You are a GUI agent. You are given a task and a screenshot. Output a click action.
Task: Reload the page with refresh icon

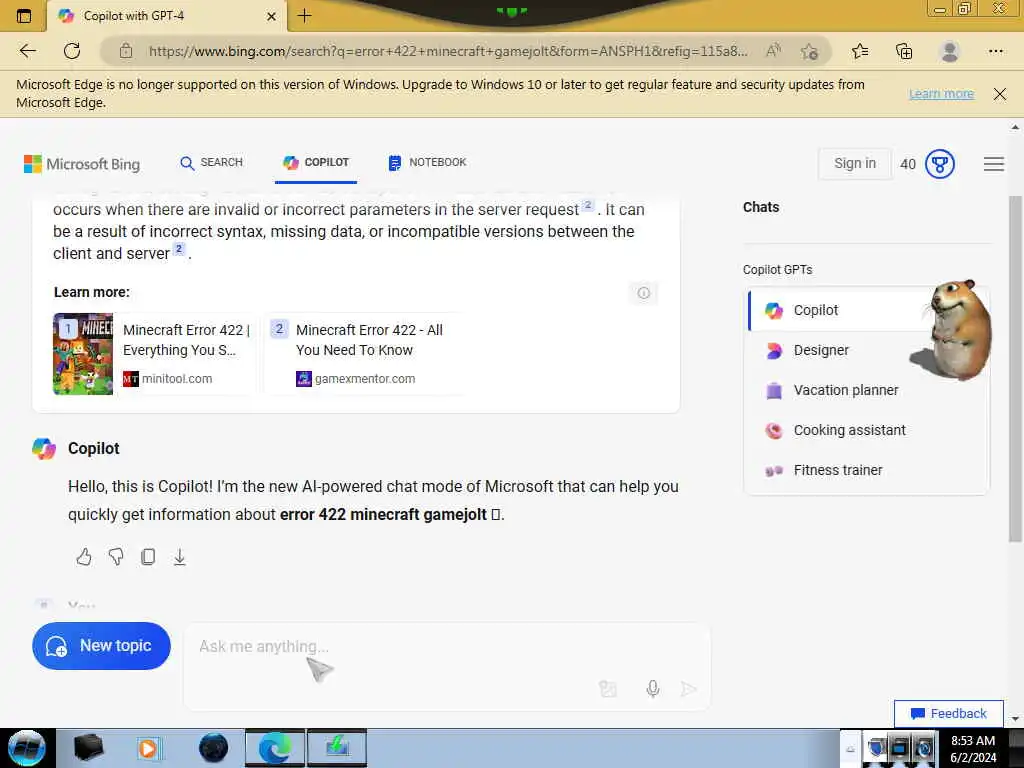72,51
